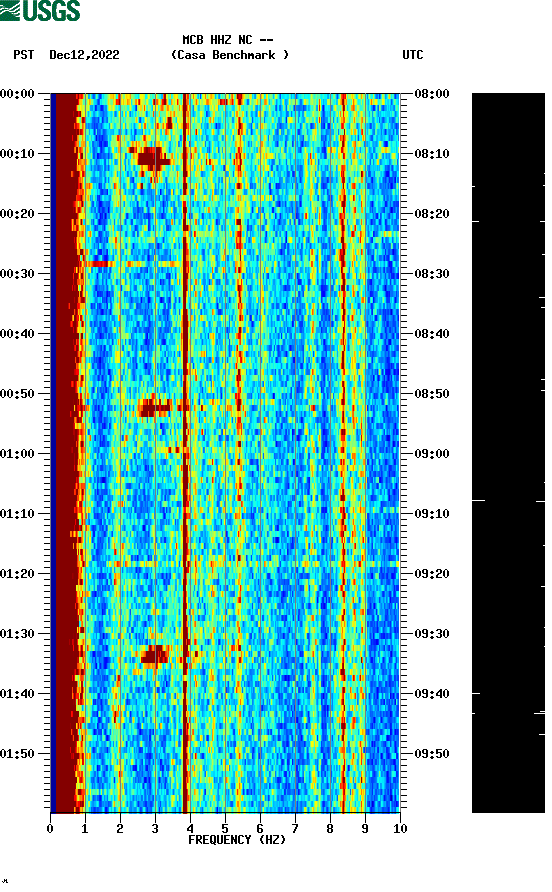
Task: Click the 00:40 PST time label
Action: point(17,333)
